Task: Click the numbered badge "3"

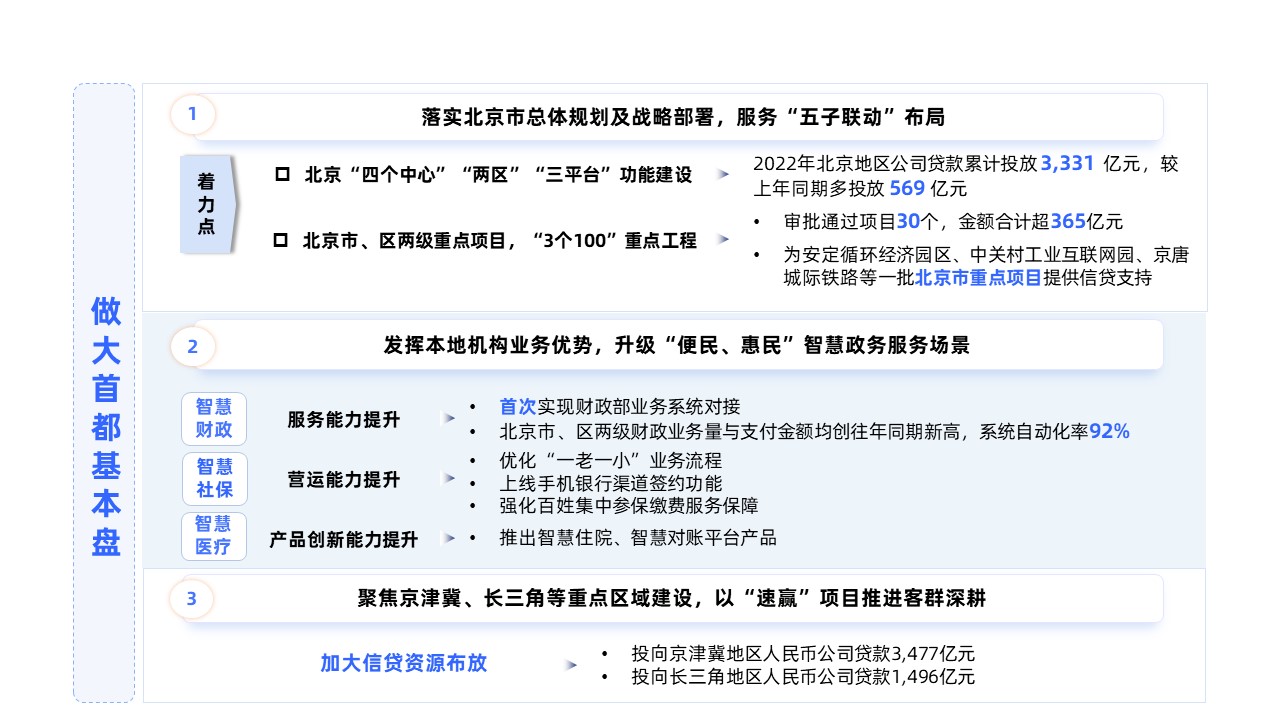Action: [x=192, y=599]
